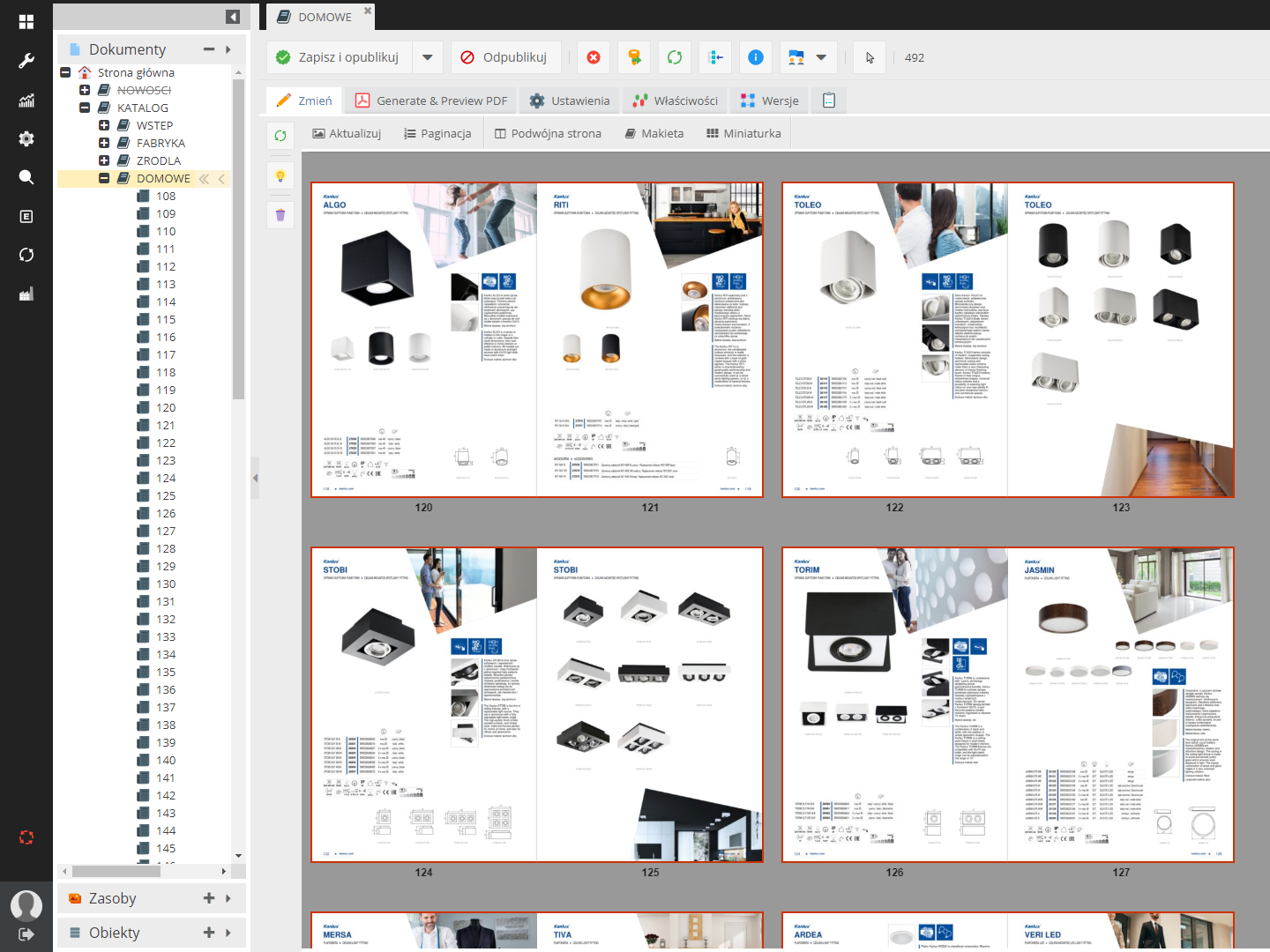Expand the ZRODLA tree node
This screenshot has height=952, width=1270.
(104, 160)
